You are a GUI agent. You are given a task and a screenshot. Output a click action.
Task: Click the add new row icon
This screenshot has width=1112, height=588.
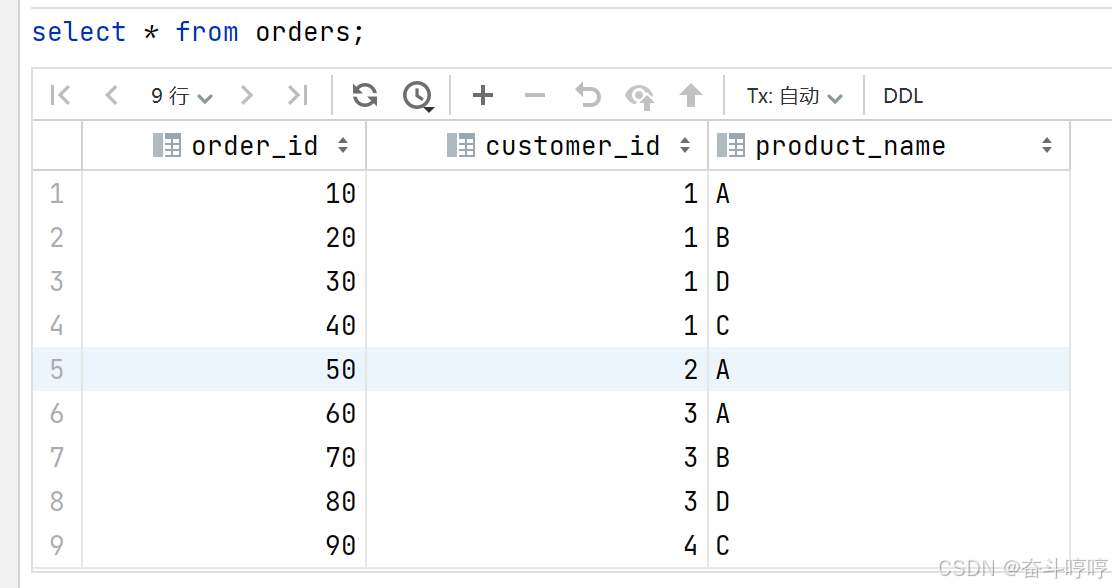coord(483,95)
